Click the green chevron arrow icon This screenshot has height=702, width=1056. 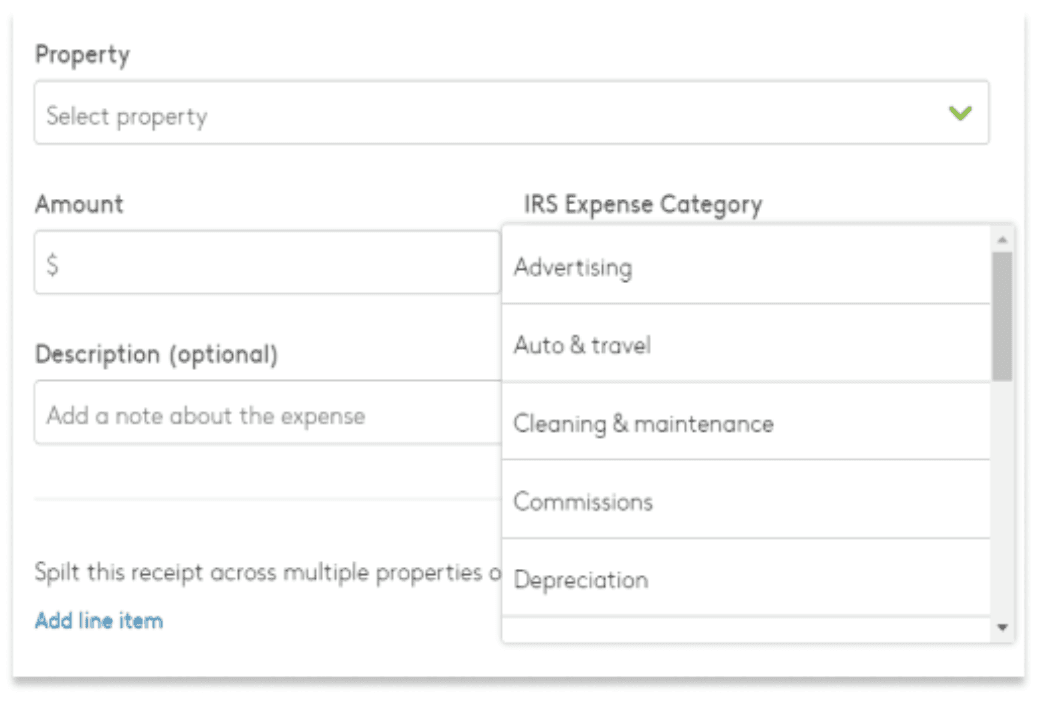tap(960, 114)
